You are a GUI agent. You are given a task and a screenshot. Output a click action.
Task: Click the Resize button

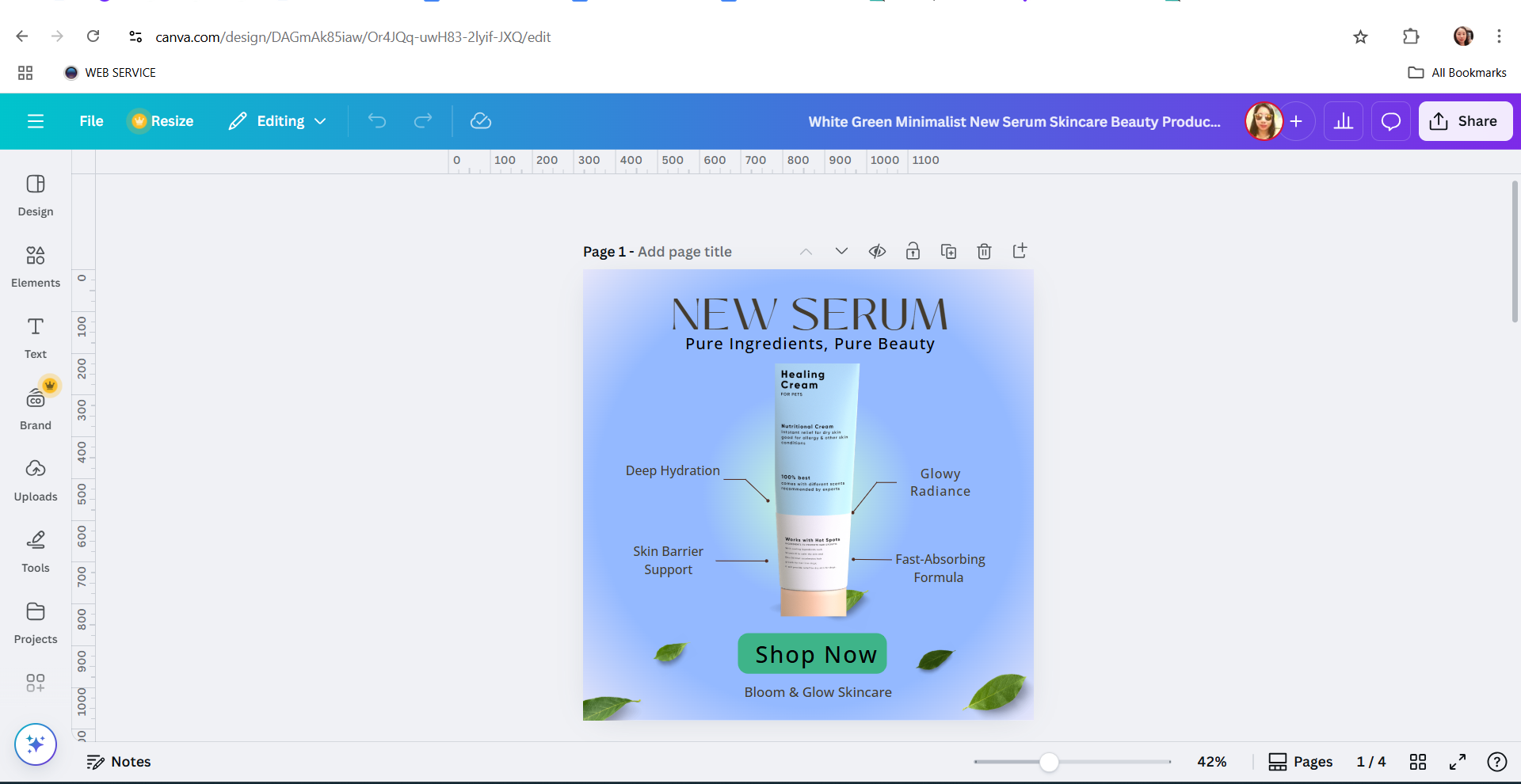click(x=162, y=121)
